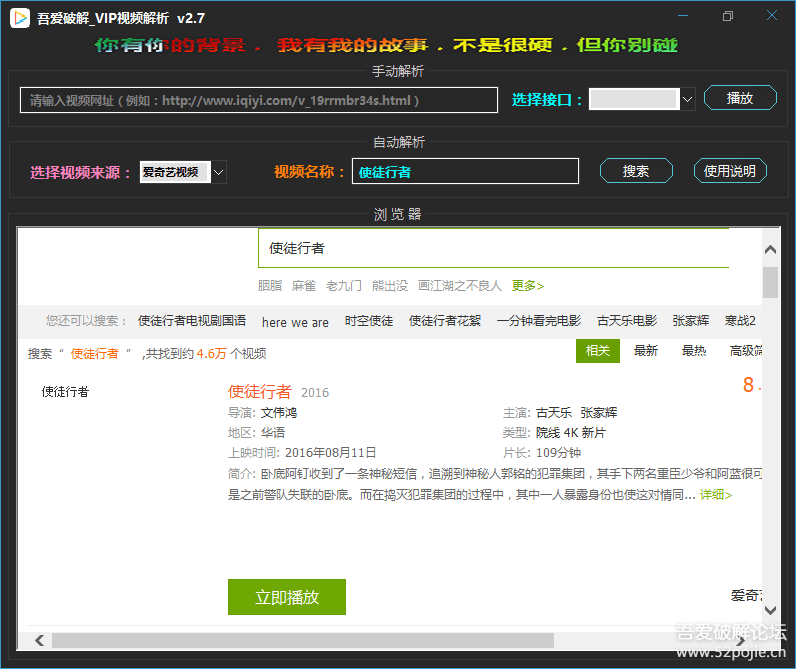This screenshot has height=669, width=796.
Task: Open the 选择视频来源 dropdown arrow
Action: (x=218, y=172)
